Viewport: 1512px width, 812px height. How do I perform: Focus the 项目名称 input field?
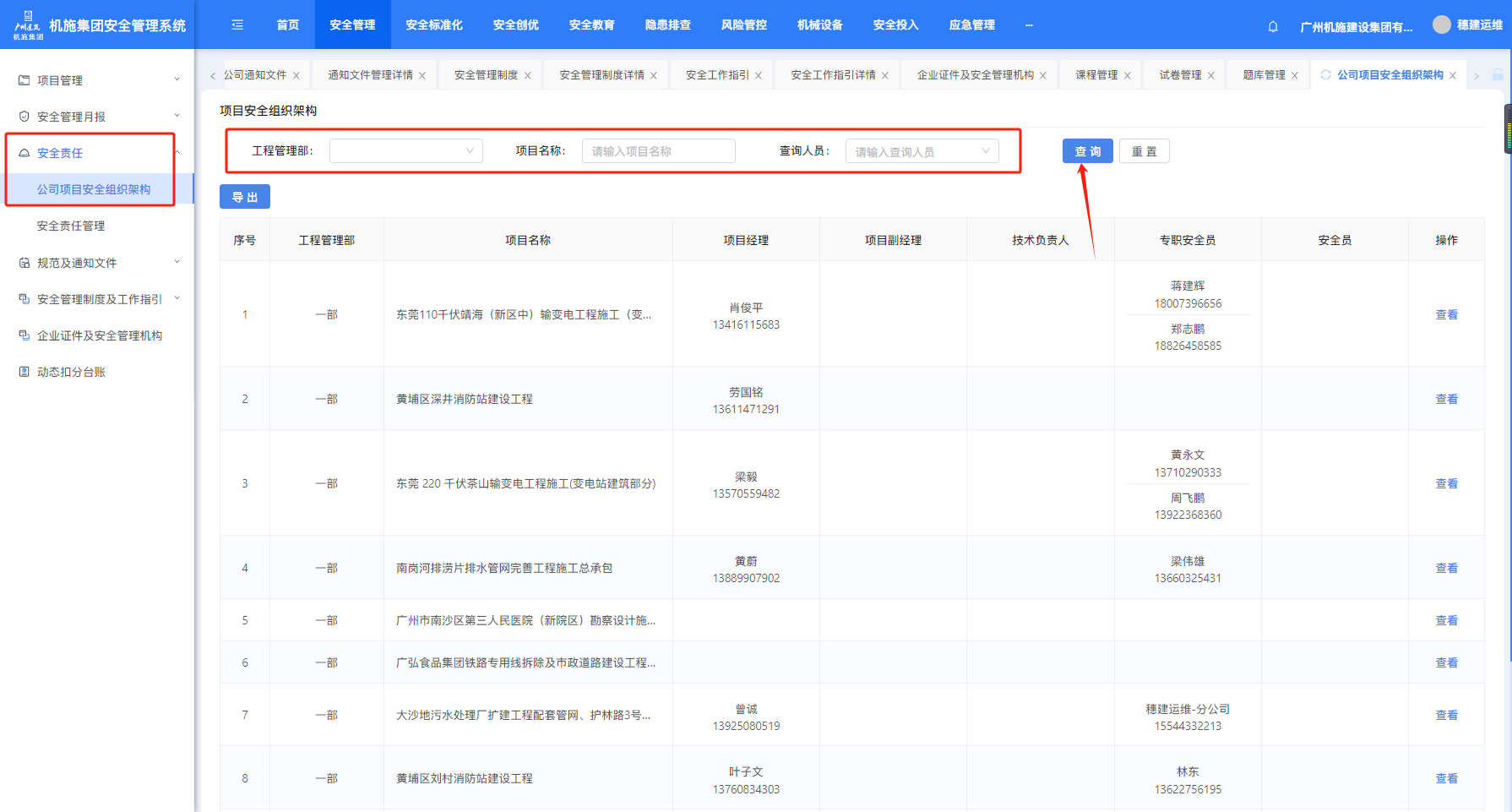click(x=658, y=151)
